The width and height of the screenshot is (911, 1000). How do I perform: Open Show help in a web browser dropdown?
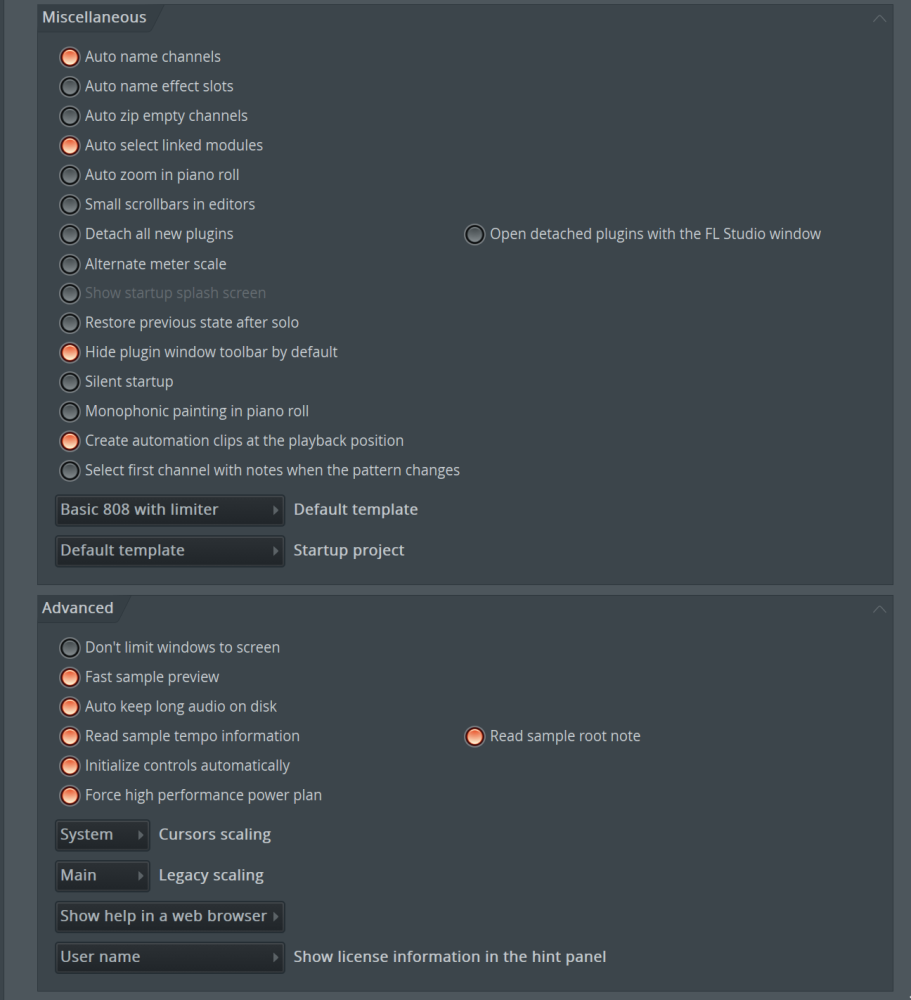tap(170, 916)
